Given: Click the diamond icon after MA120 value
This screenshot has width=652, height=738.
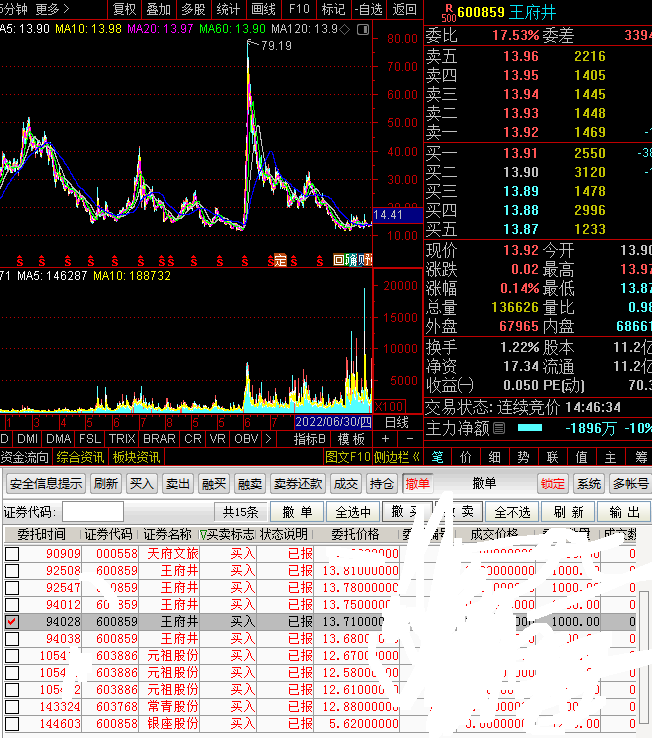Looking at the screenshot, I should (x=345, y=29).
